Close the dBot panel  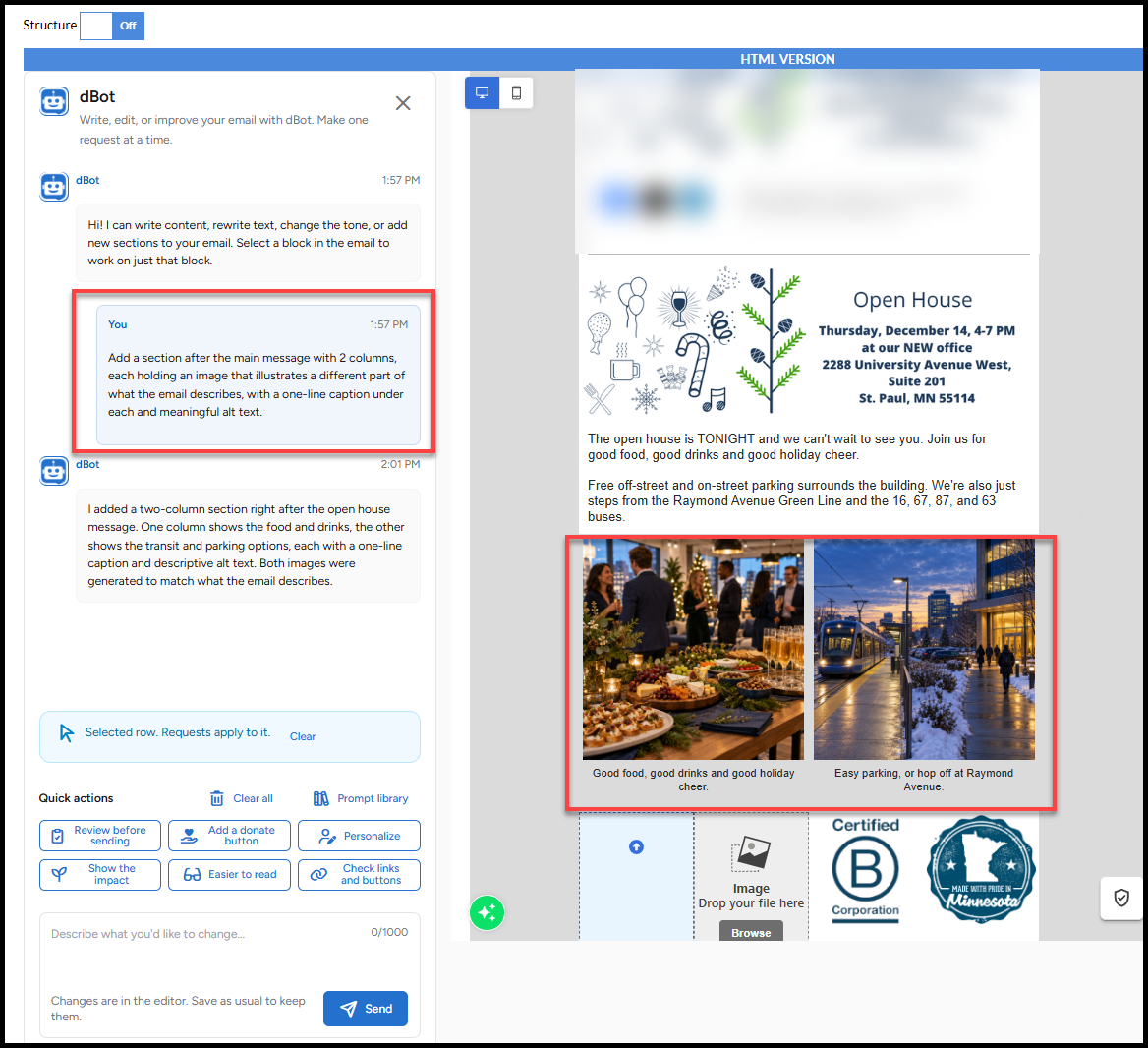pos(403,103)
